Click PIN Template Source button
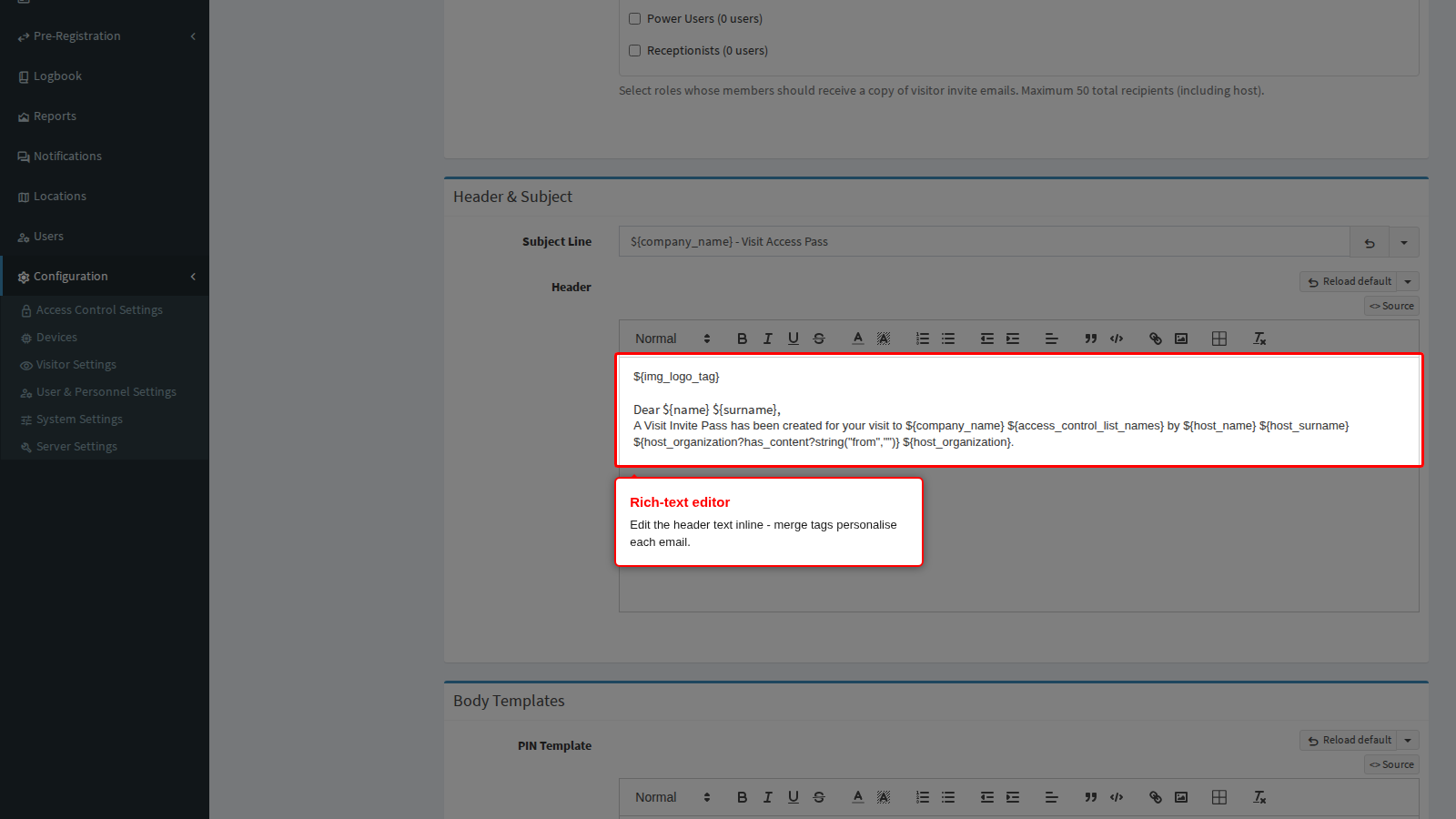This screenshot has width=1456, height=819. click(1391, 765)
